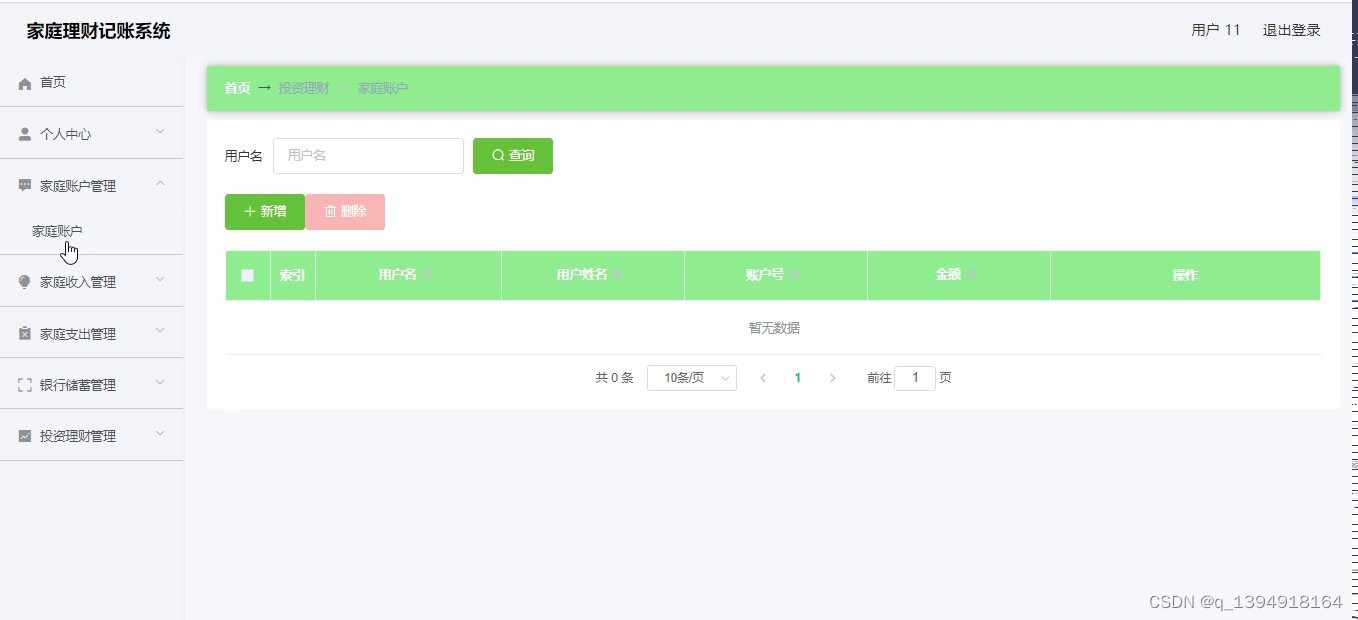The image size is (1358, 620).
Task: Click the 家庭收入管理 sidebar icon
Action: [x=24, y=280]
